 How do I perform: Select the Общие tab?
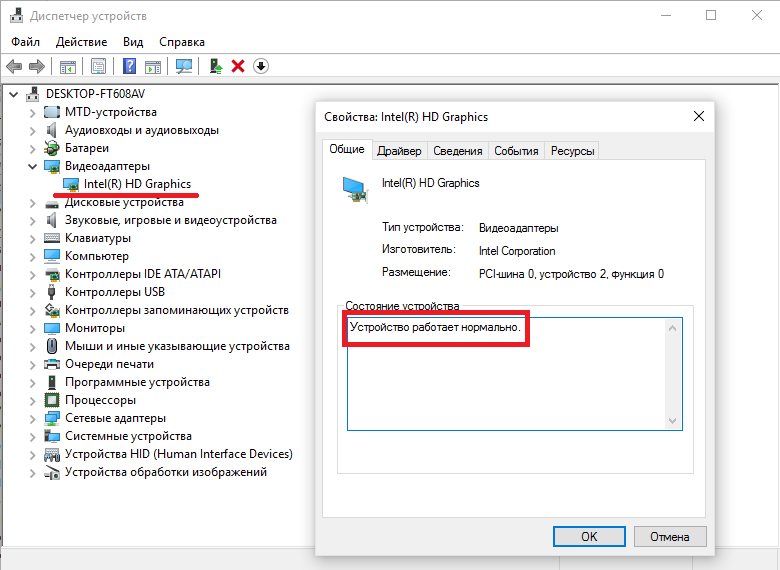pyautogui.click(x=347, y=149)
